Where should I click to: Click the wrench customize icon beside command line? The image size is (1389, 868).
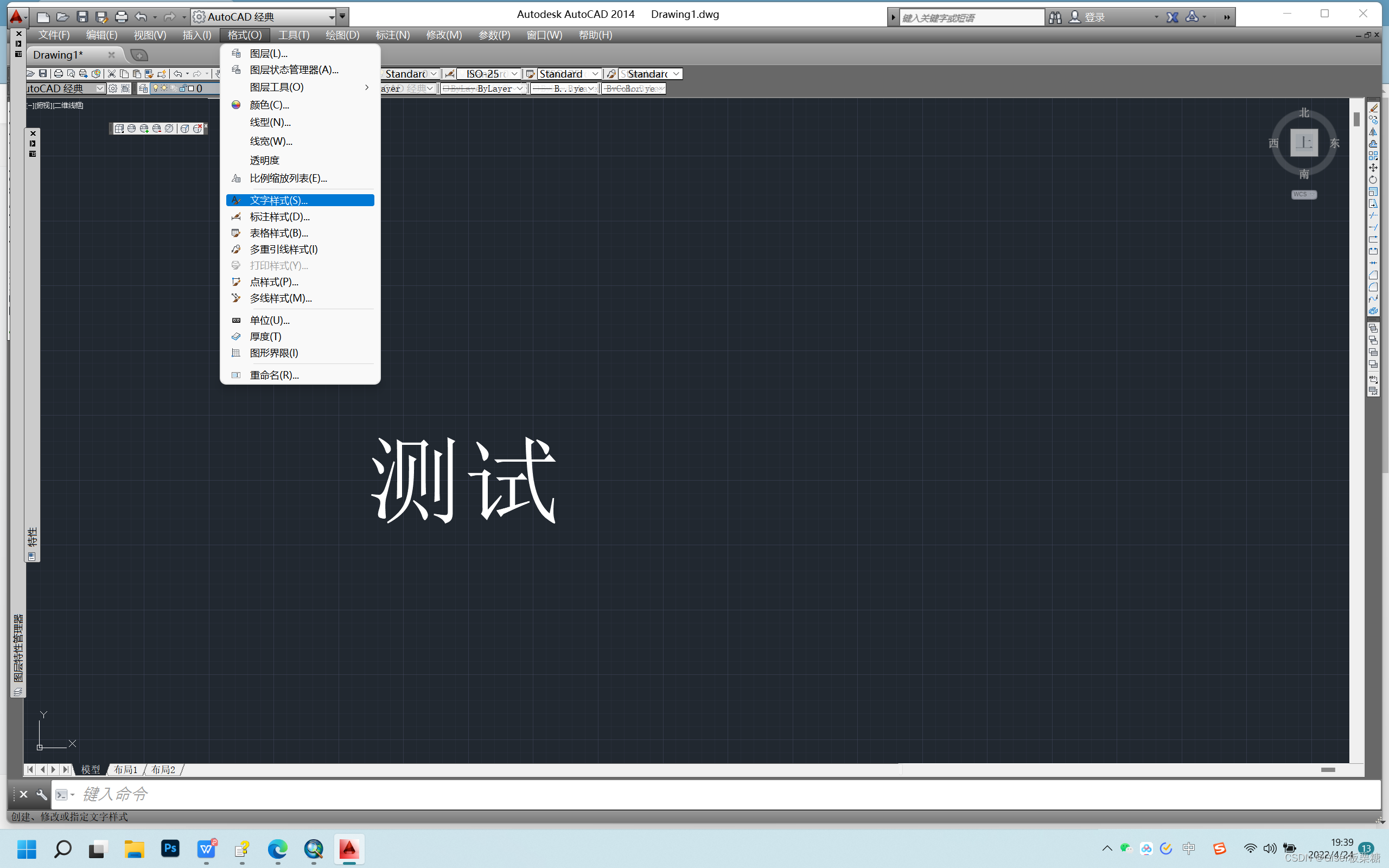(x=41, y=795)
